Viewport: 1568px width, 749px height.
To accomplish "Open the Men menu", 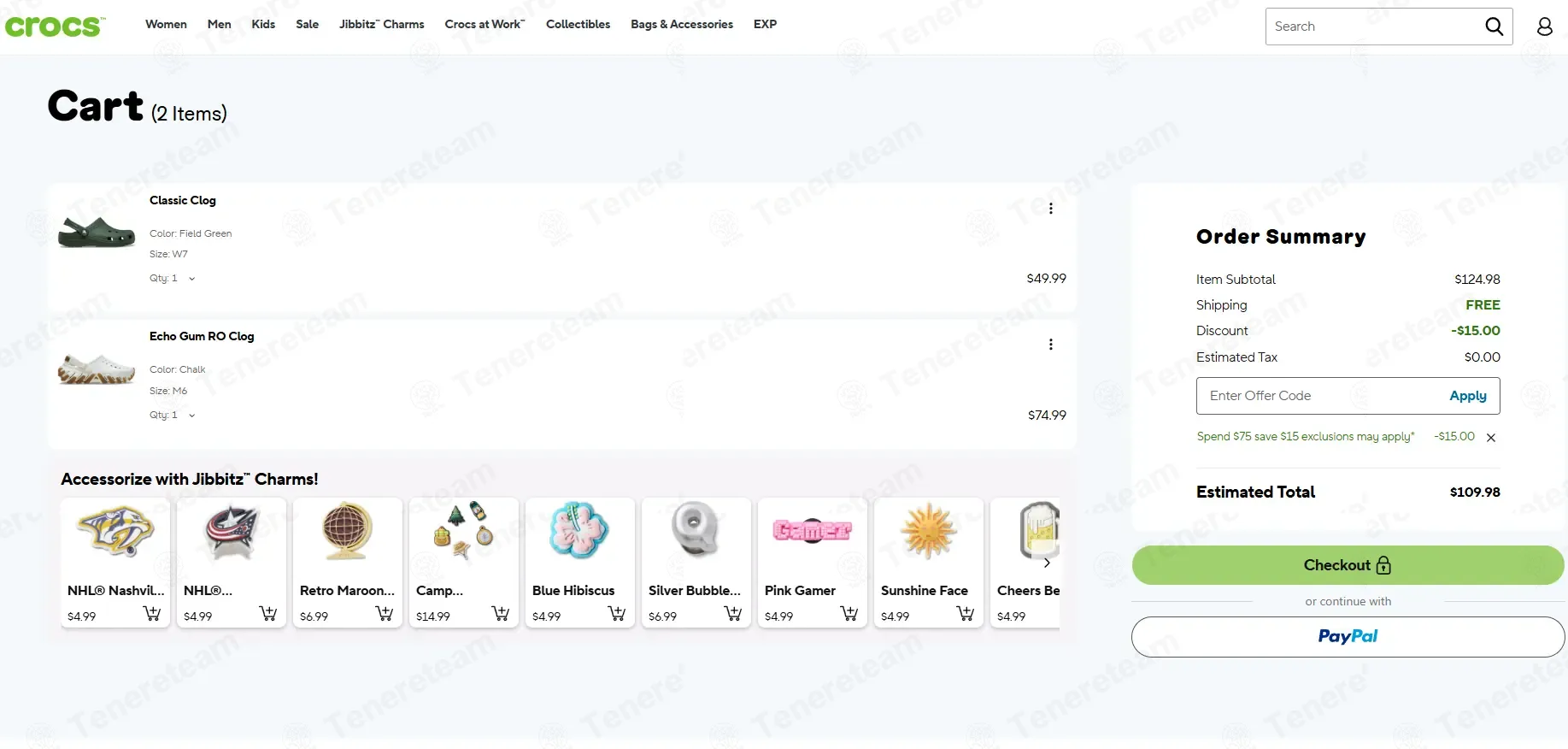I will click(x=219, y=24).
